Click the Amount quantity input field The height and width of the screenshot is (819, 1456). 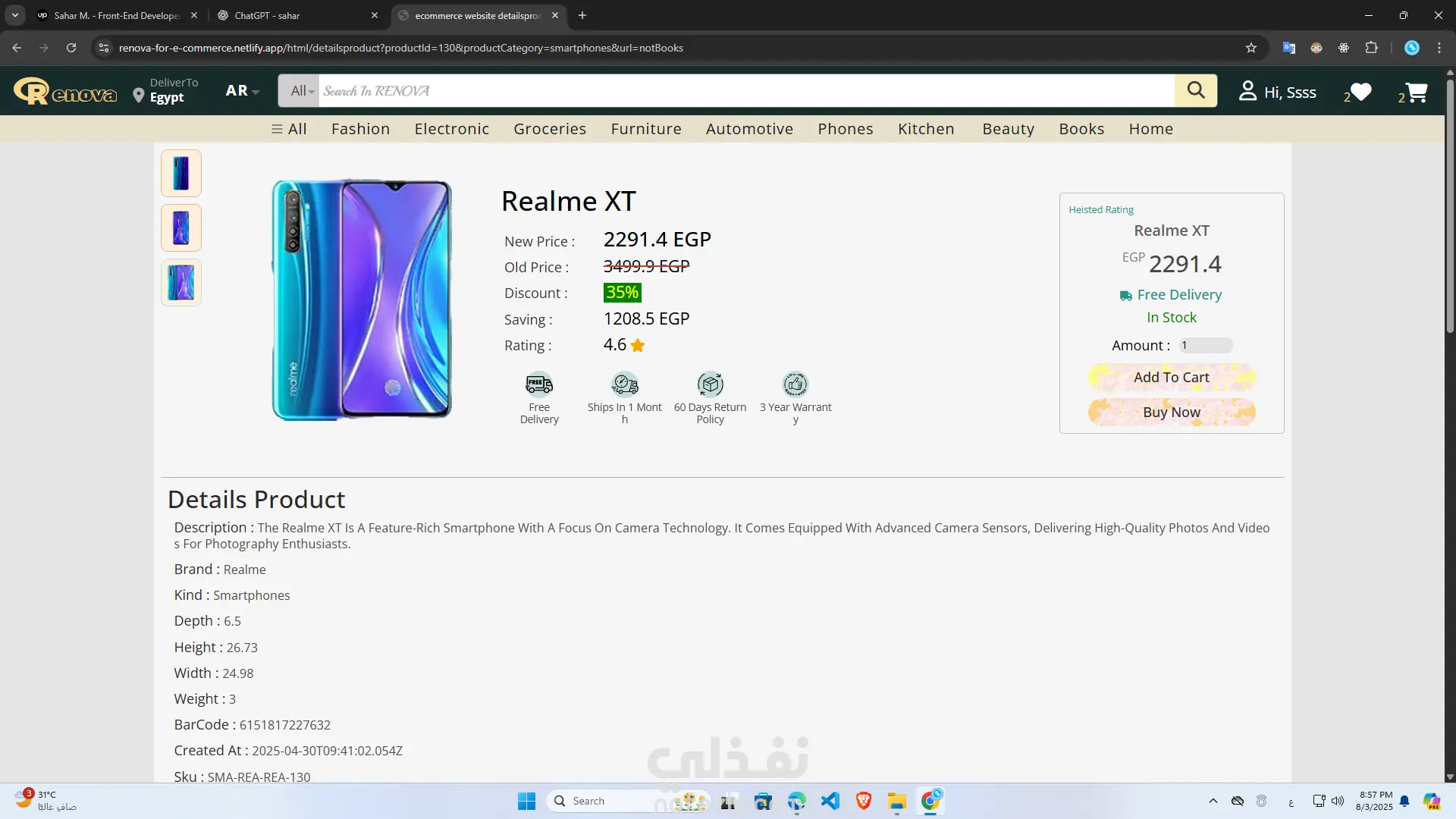coord(1205,346)
